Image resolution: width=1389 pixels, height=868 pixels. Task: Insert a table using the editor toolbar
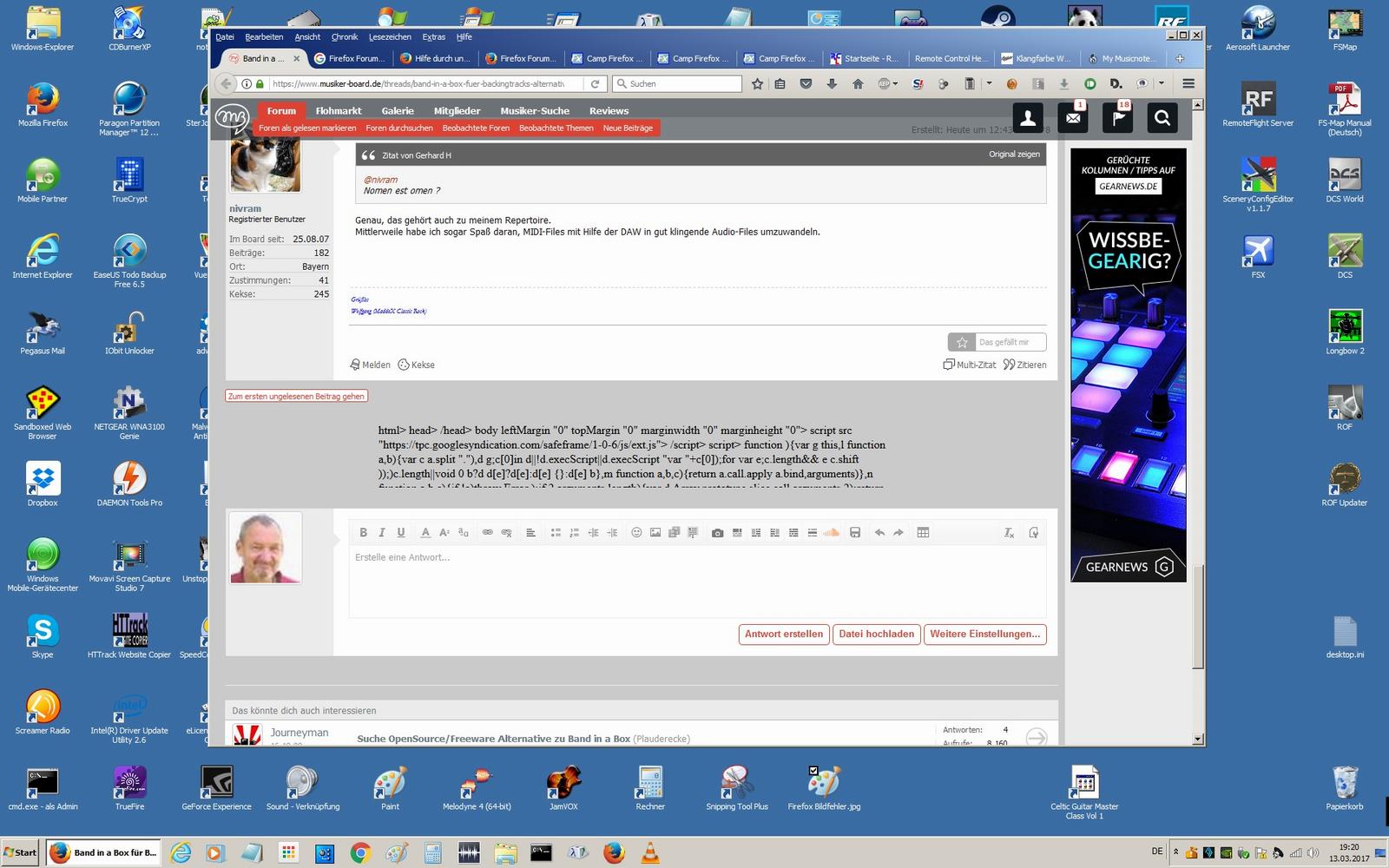[923, 533]
